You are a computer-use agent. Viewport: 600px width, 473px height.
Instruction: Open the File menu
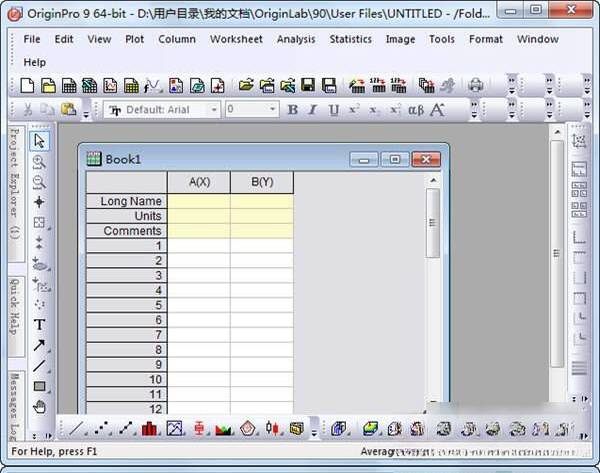(32, 39)
